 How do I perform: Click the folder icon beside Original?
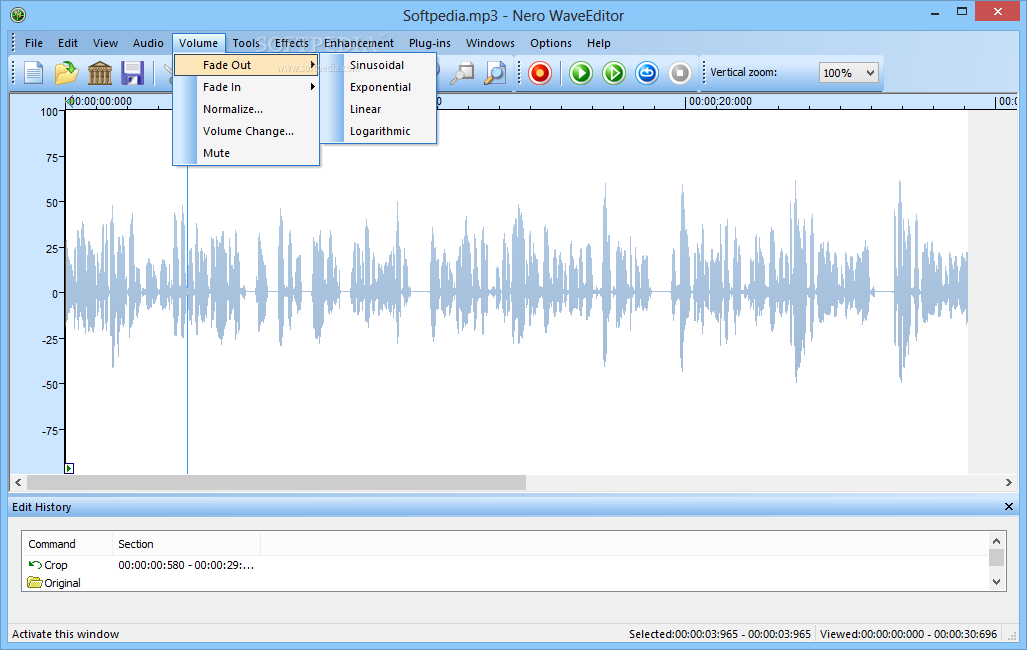[x=35, y=582]
